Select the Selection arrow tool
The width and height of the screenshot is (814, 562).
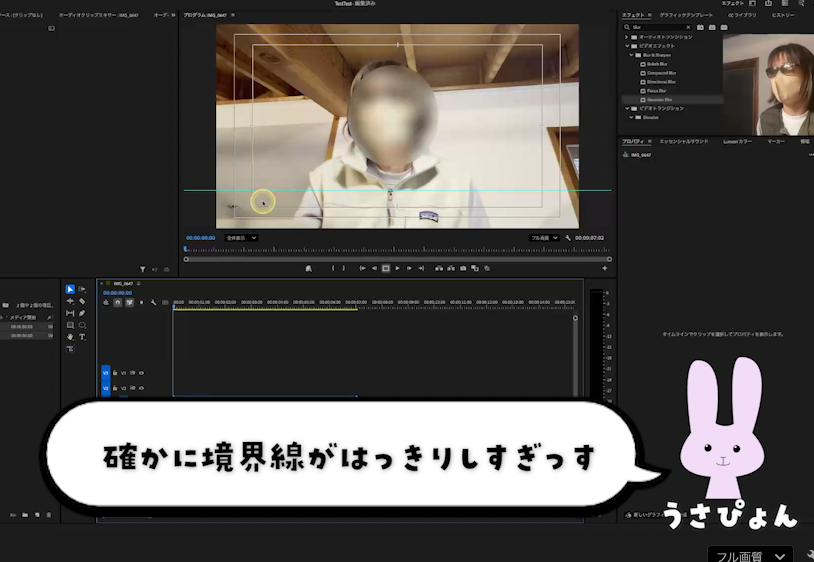70,289
